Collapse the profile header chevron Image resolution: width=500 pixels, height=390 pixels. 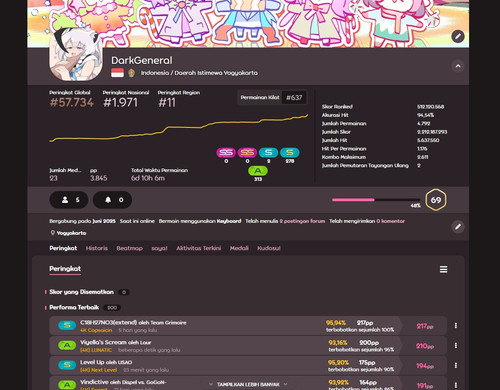[x=458, y=66]
